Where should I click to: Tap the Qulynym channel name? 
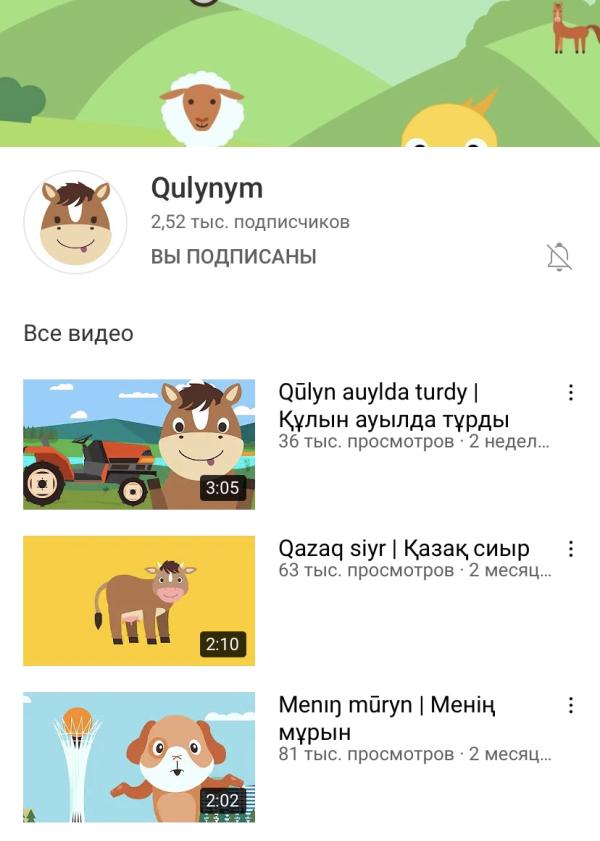pyautogui.click(x=207, y=189)
